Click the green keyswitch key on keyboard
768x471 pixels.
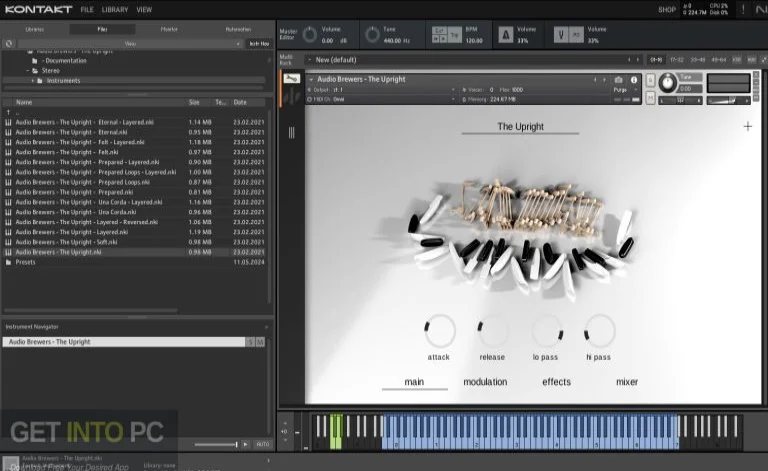click(x=336, y=432)
